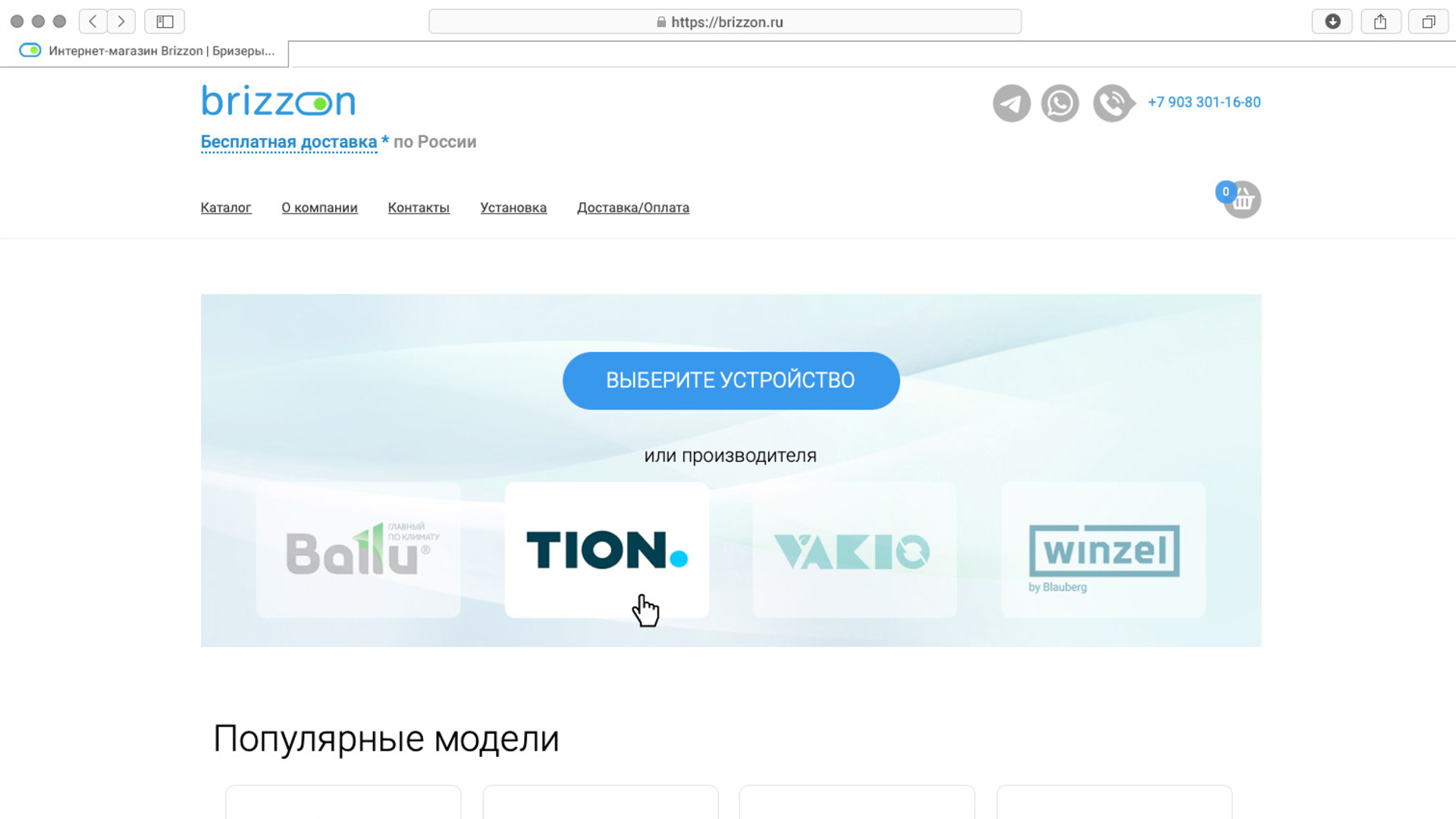1456x819 pixels.
Task: Go forward with the browser arrow
Action: click(x=121, y=22)
